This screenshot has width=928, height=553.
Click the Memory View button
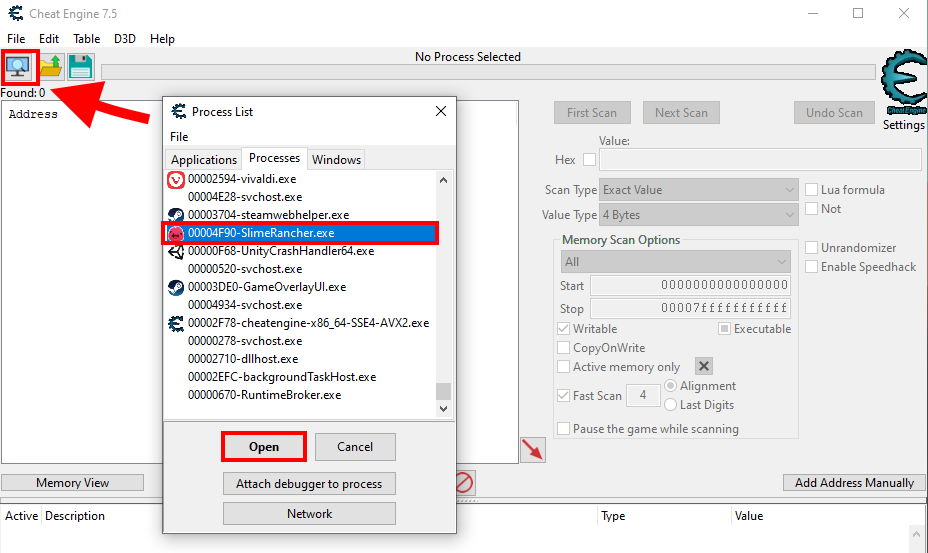point(72,483)
